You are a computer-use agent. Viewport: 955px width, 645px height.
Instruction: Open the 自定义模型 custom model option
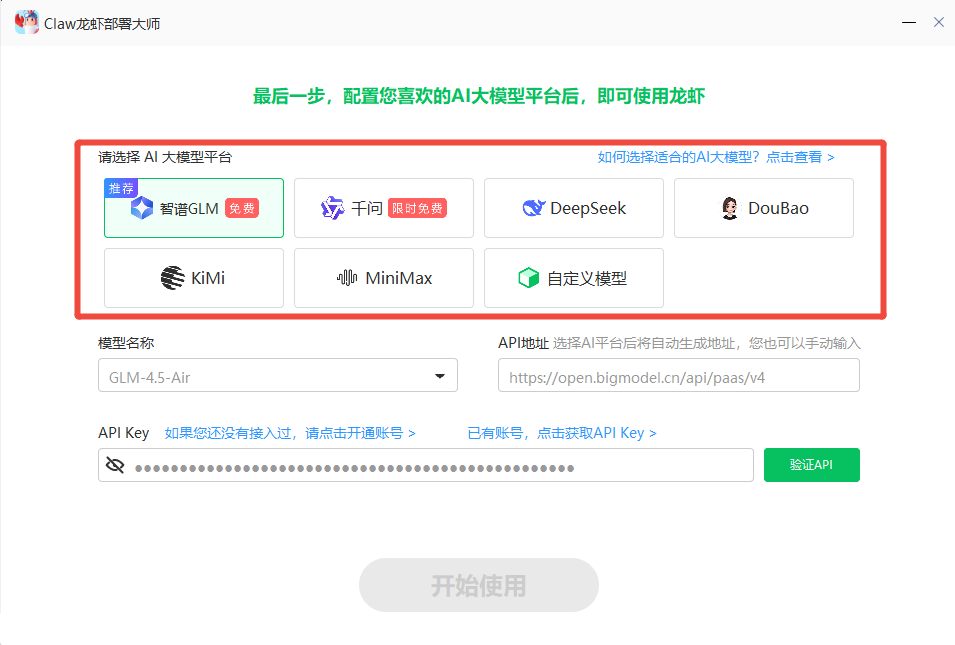tap(573, 278)
